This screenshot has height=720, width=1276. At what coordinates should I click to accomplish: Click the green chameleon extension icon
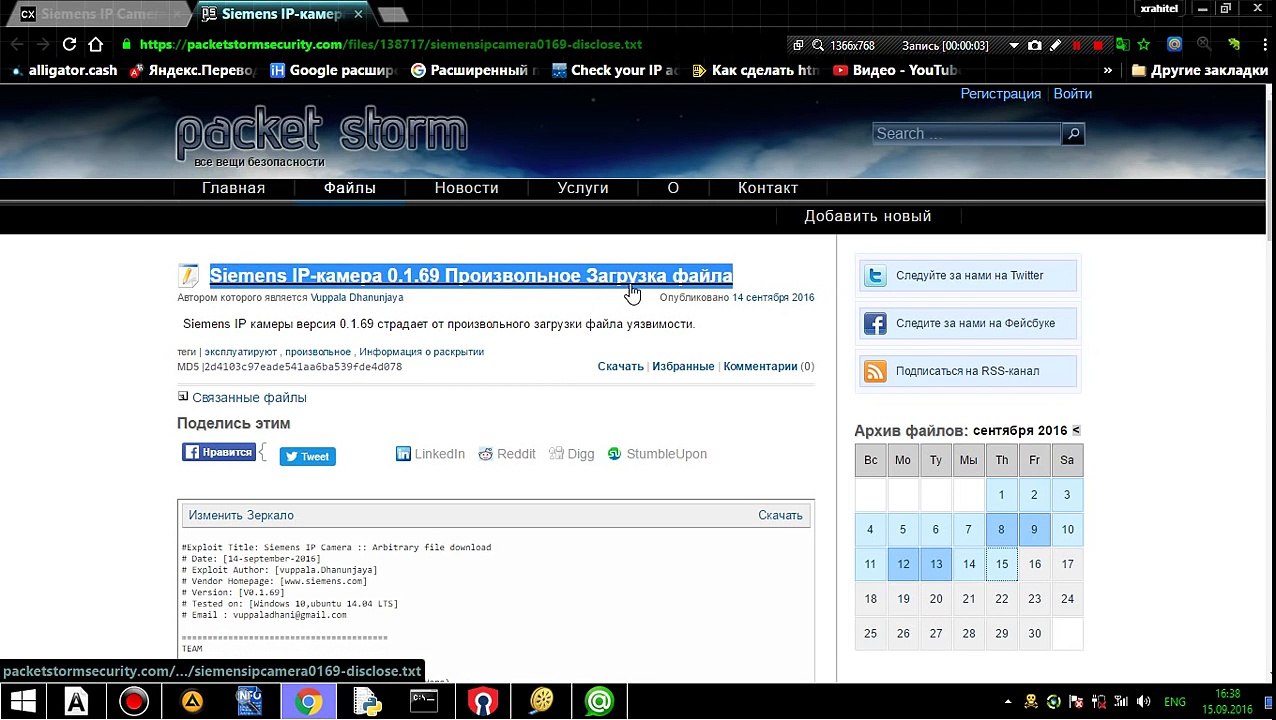pos(1234,44)
